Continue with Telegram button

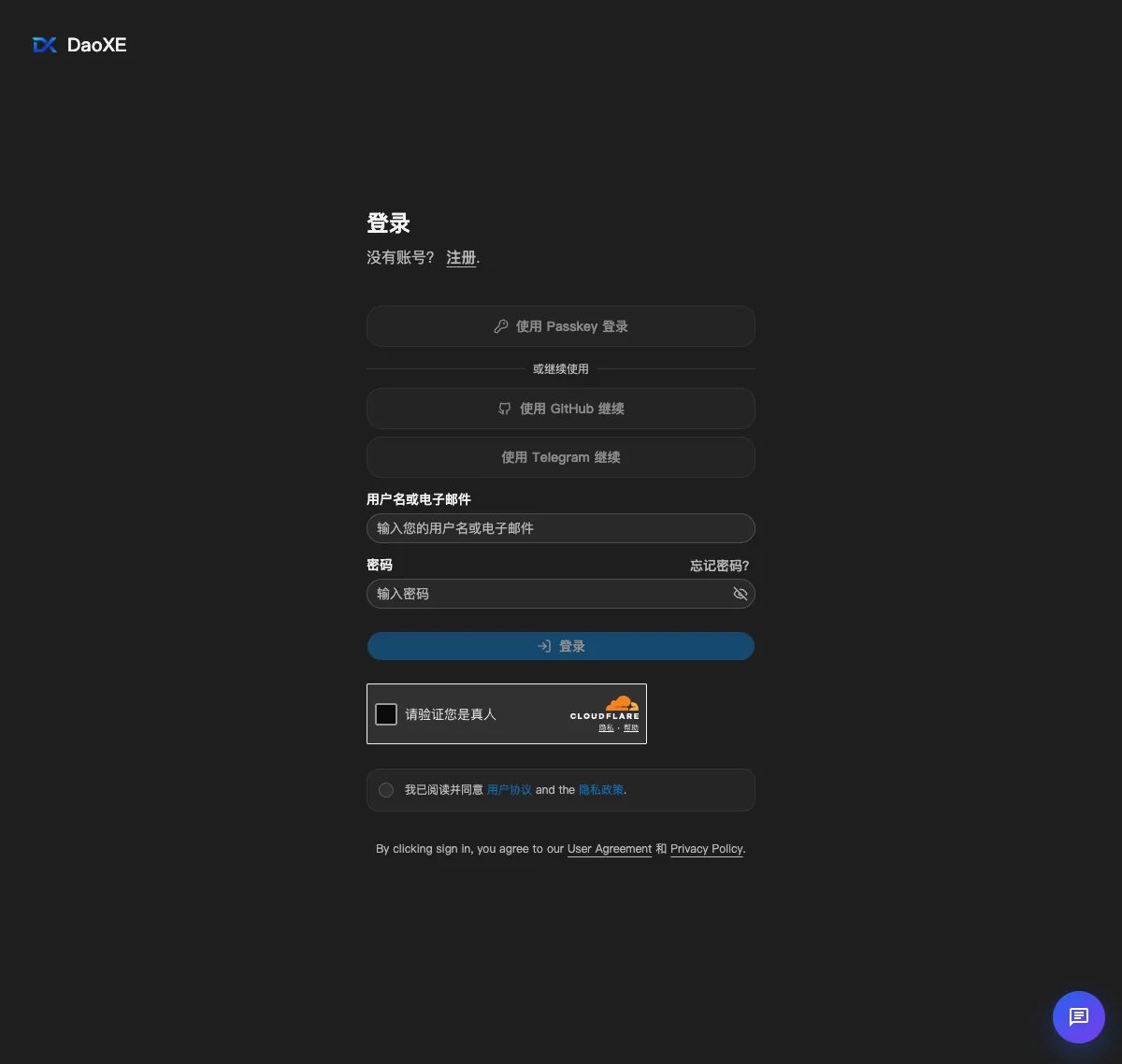[561, 457]
